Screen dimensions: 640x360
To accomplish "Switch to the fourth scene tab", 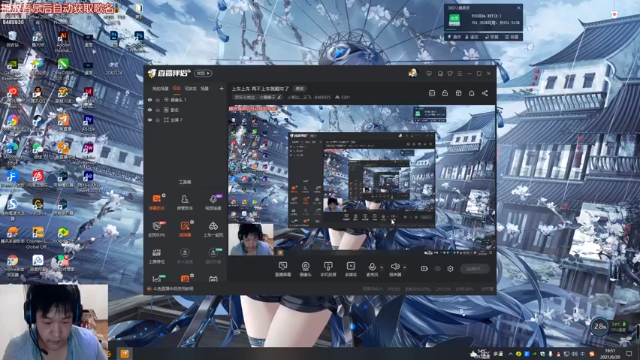I will tap(205, 89).
